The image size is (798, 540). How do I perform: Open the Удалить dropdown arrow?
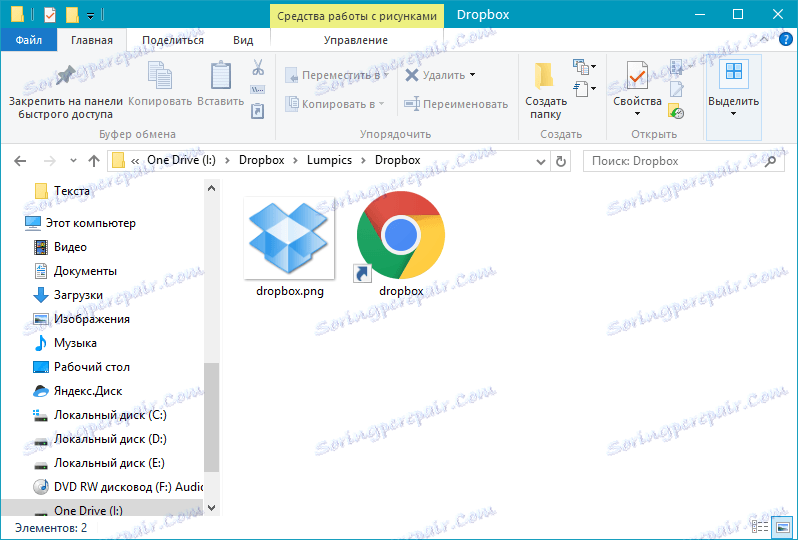pyautogui.click(x=472, y=75)
